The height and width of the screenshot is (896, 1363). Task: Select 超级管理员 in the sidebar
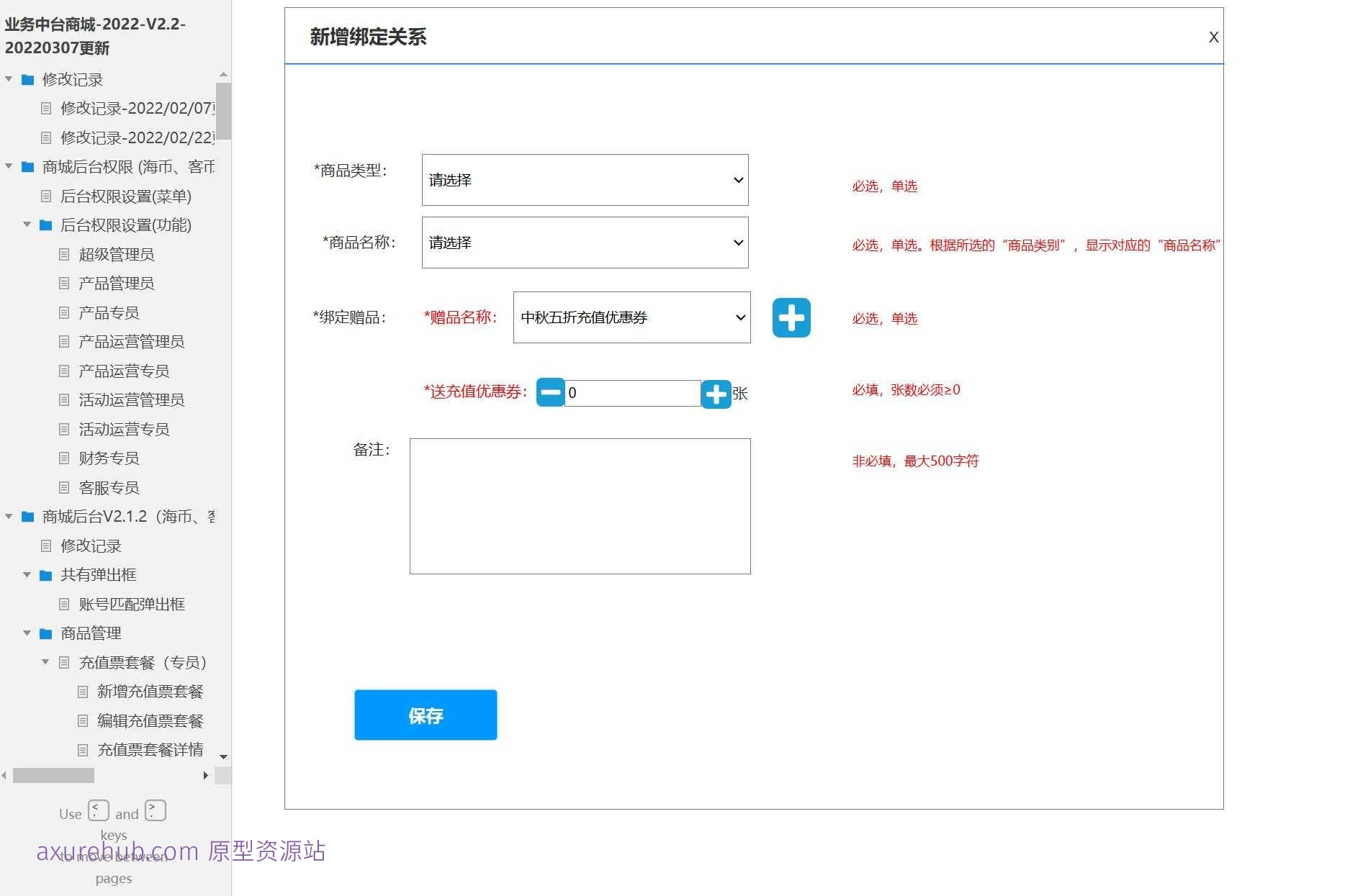pyautogui.click(x=116, y=254)
